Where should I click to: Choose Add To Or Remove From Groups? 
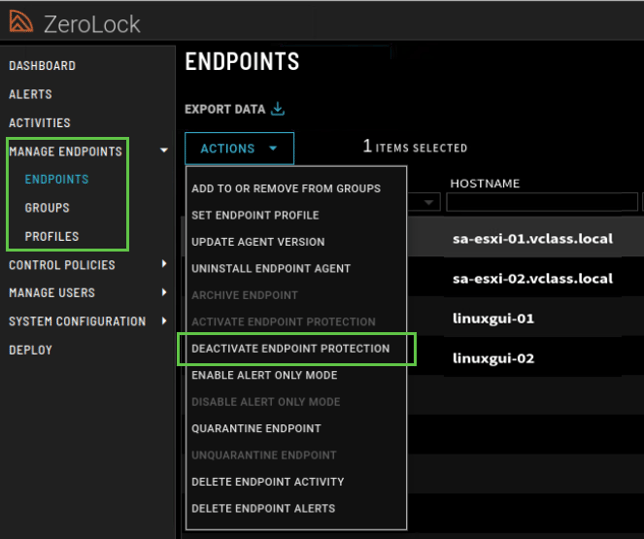point(285,188)
